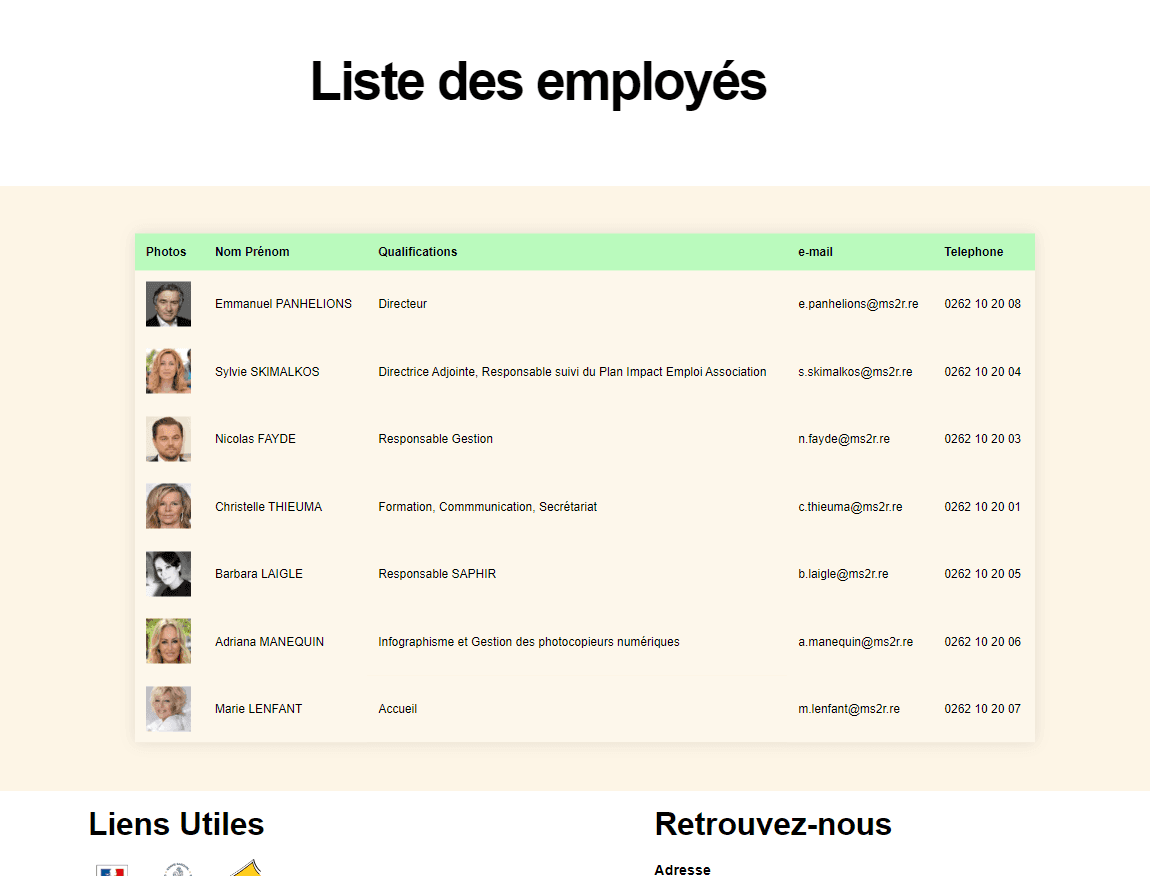Click phone number 0262 10 20 04

tap(982, 372)
